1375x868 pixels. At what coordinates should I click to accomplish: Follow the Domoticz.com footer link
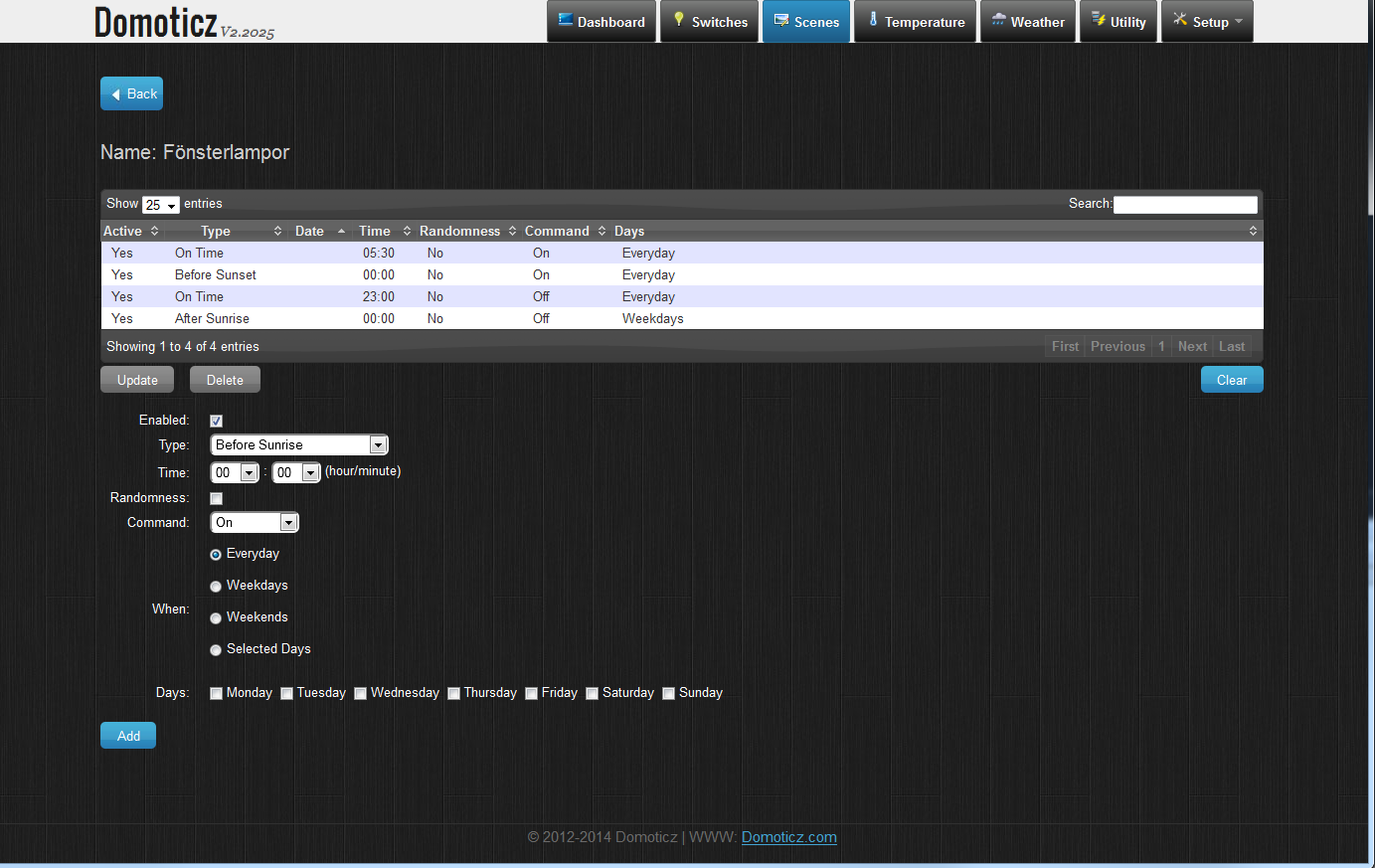pos(788,837)
